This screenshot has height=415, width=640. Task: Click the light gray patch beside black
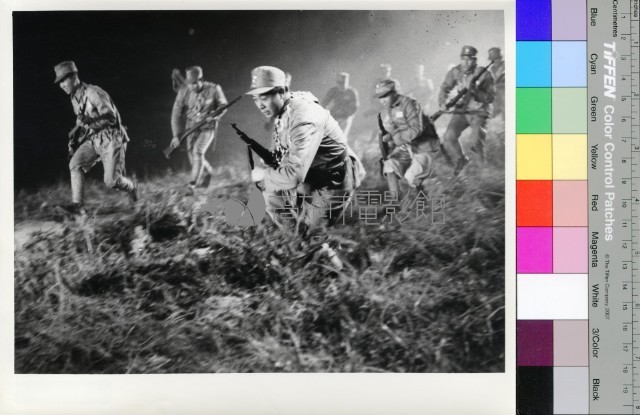click(x=570, y=390)
